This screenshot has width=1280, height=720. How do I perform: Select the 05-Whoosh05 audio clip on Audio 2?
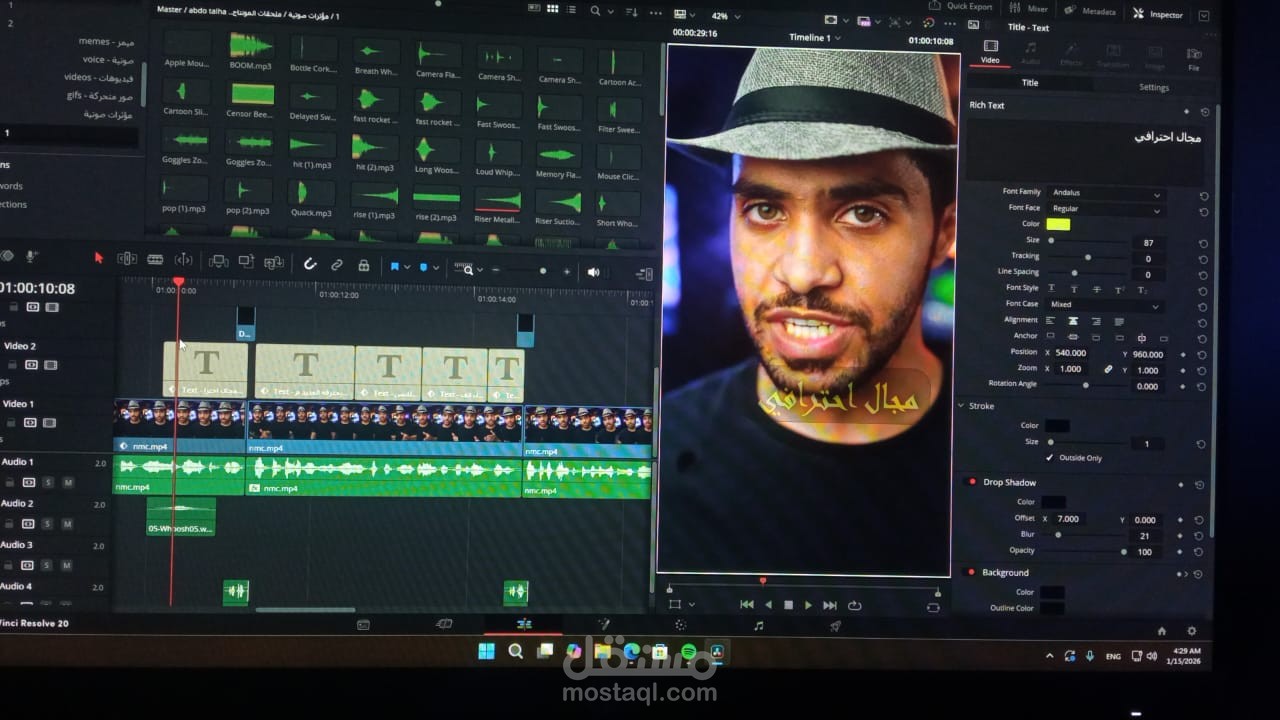181,516
